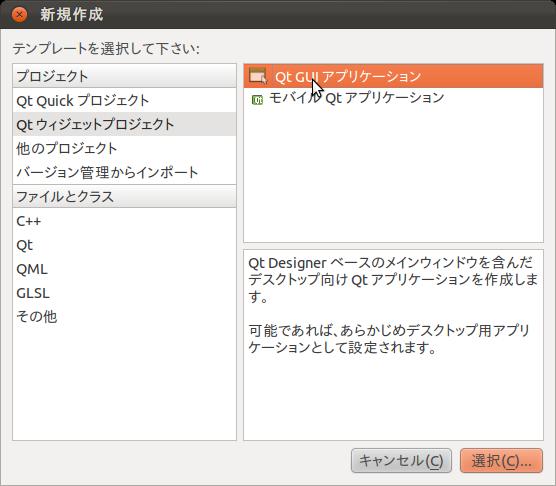Select the Qt GUI アプリケーション template
556x486 pixels.
pyautogui.click(x=393, y=76)
